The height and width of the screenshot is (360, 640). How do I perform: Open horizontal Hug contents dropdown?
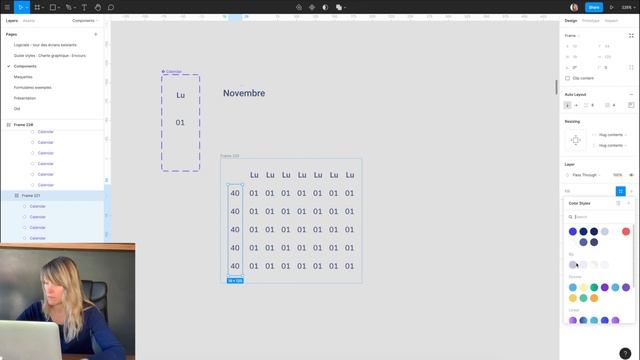[x=610, y=135]
